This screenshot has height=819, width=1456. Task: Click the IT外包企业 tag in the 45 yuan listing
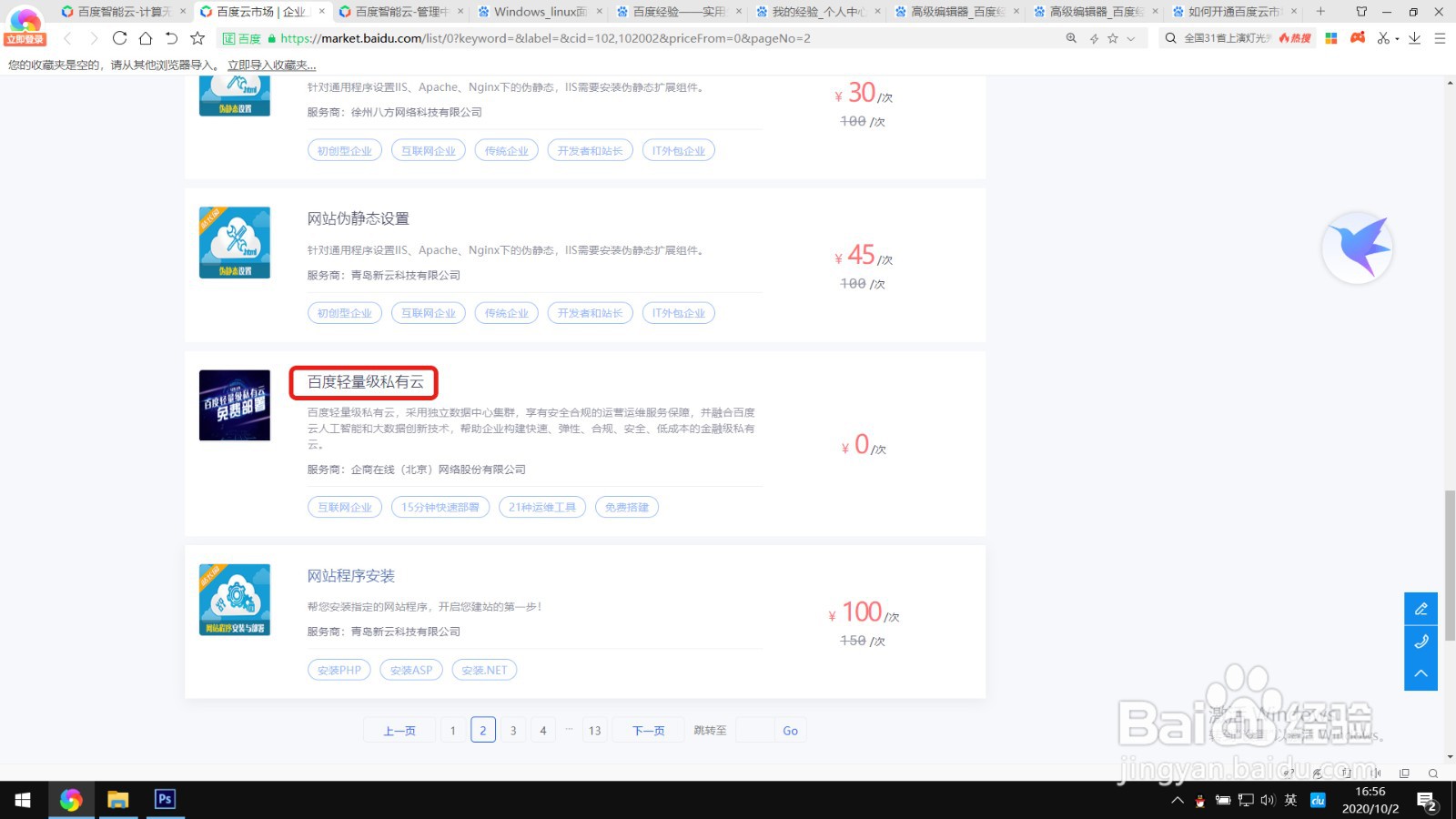pyautogui.click(x=679, y=313)
